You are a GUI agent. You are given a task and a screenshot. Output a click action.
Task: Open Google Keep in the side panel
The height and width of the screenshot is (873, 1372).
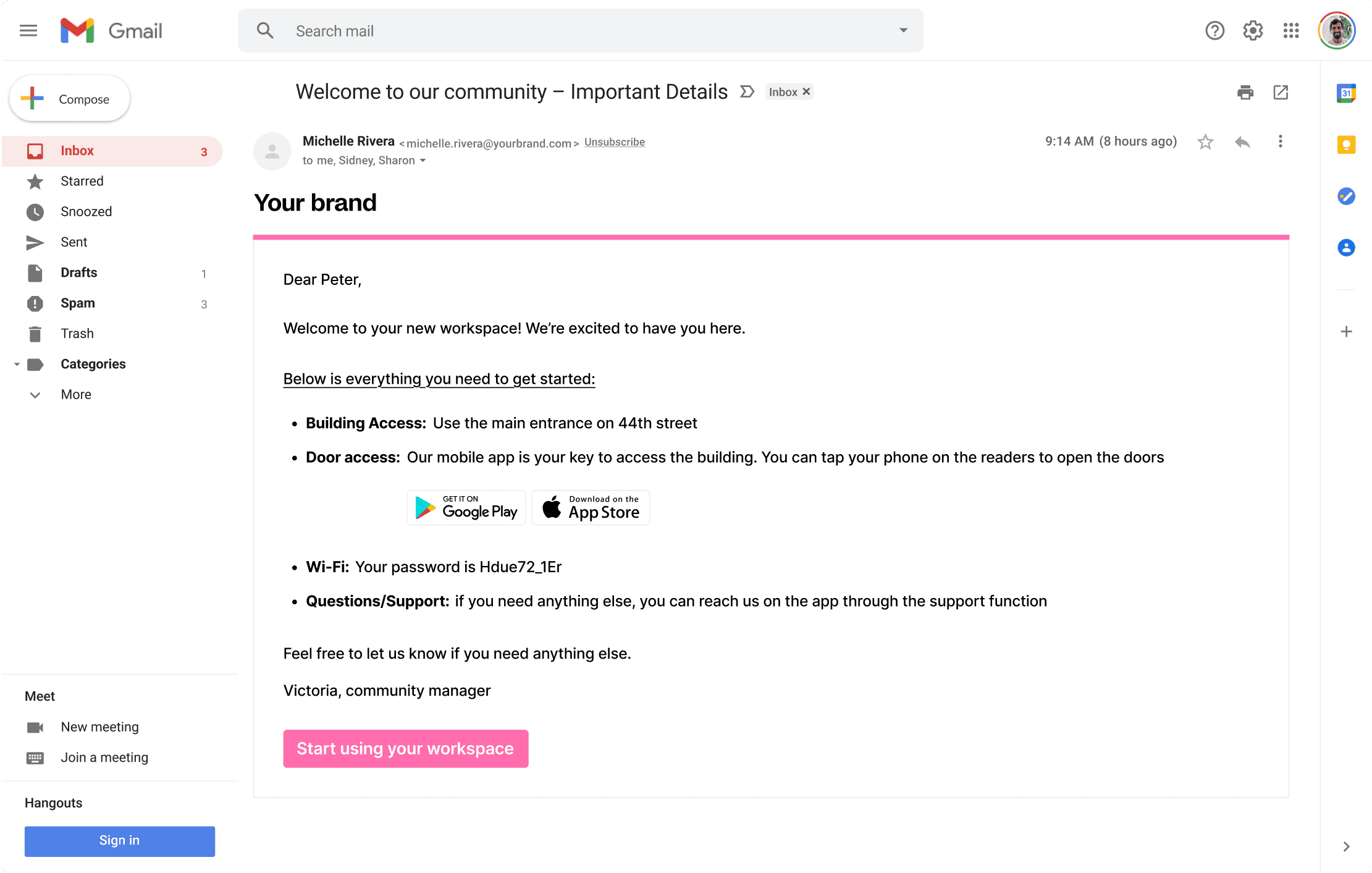point(1345,145)
